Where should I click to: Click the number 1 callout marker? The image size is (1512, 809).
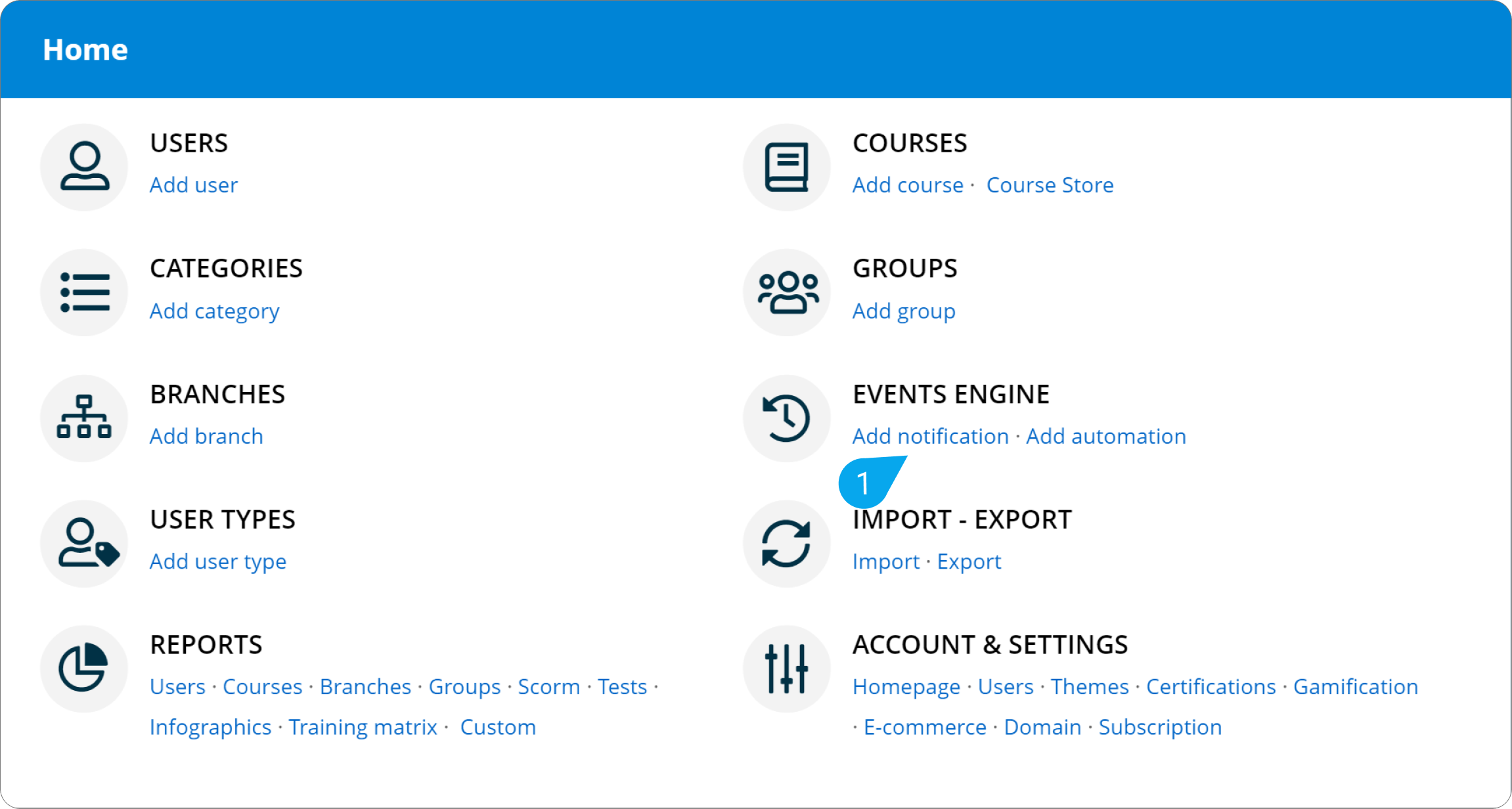click(x=863, y=484)
